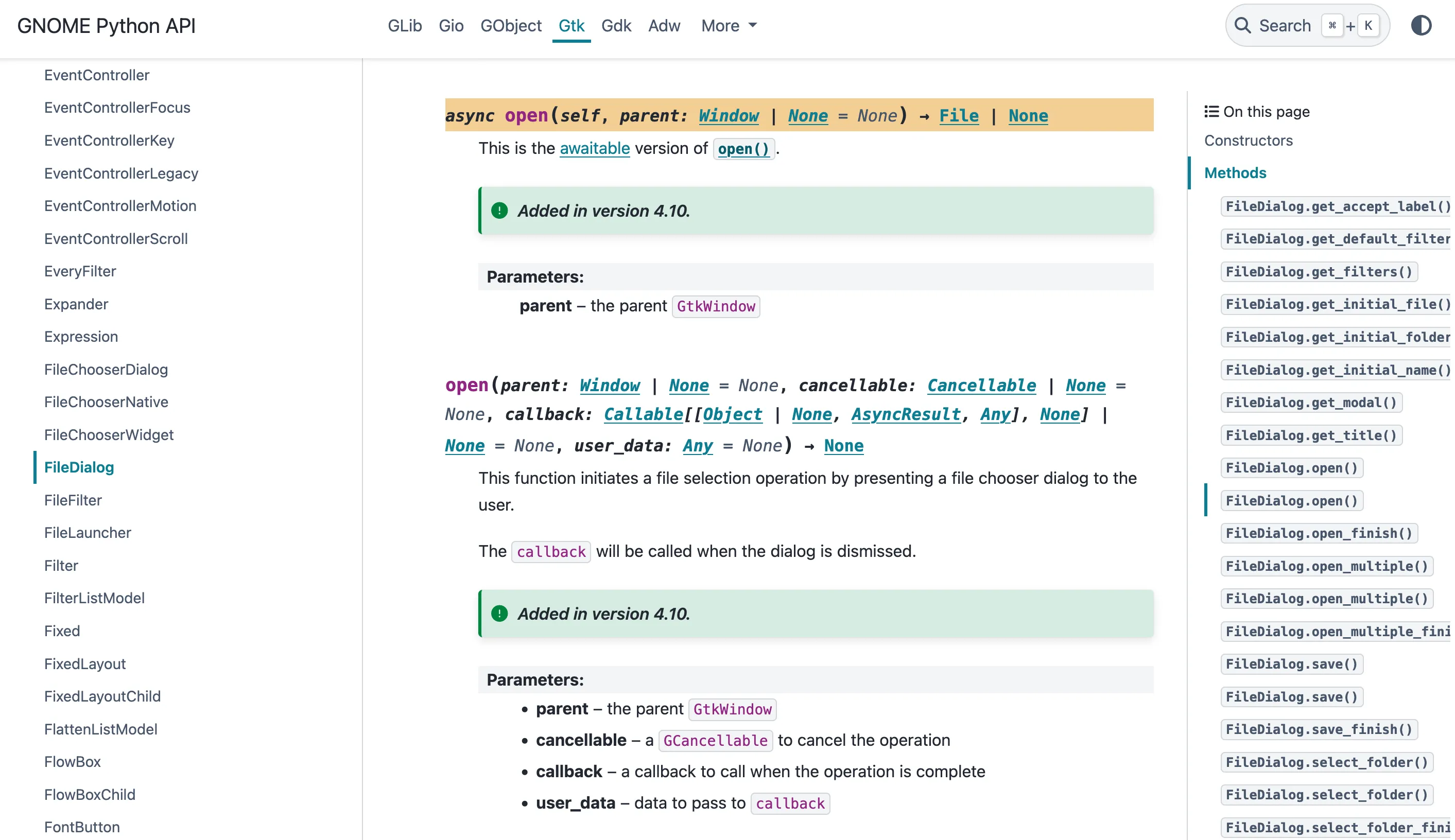
Task: Expand the More dropdown menu
Action: coord(729,25)
